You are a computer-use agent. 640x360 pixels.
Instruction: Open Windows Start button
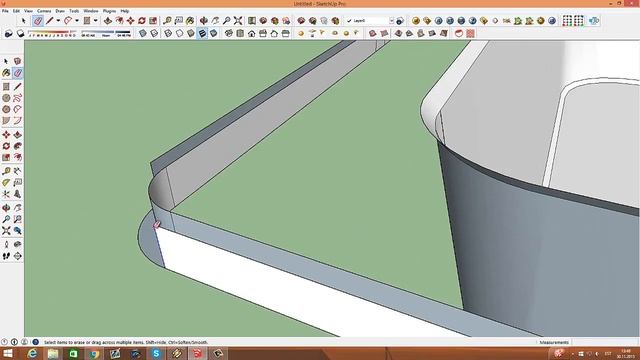point(8,353)
